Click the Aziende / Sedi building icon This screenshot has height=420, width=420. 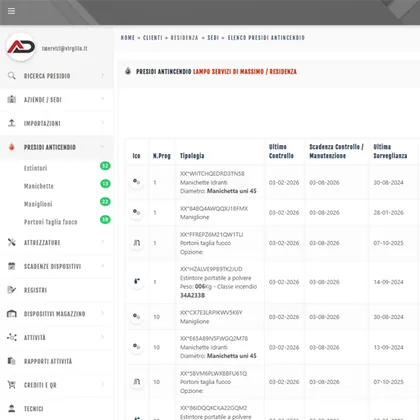point(12,99)
